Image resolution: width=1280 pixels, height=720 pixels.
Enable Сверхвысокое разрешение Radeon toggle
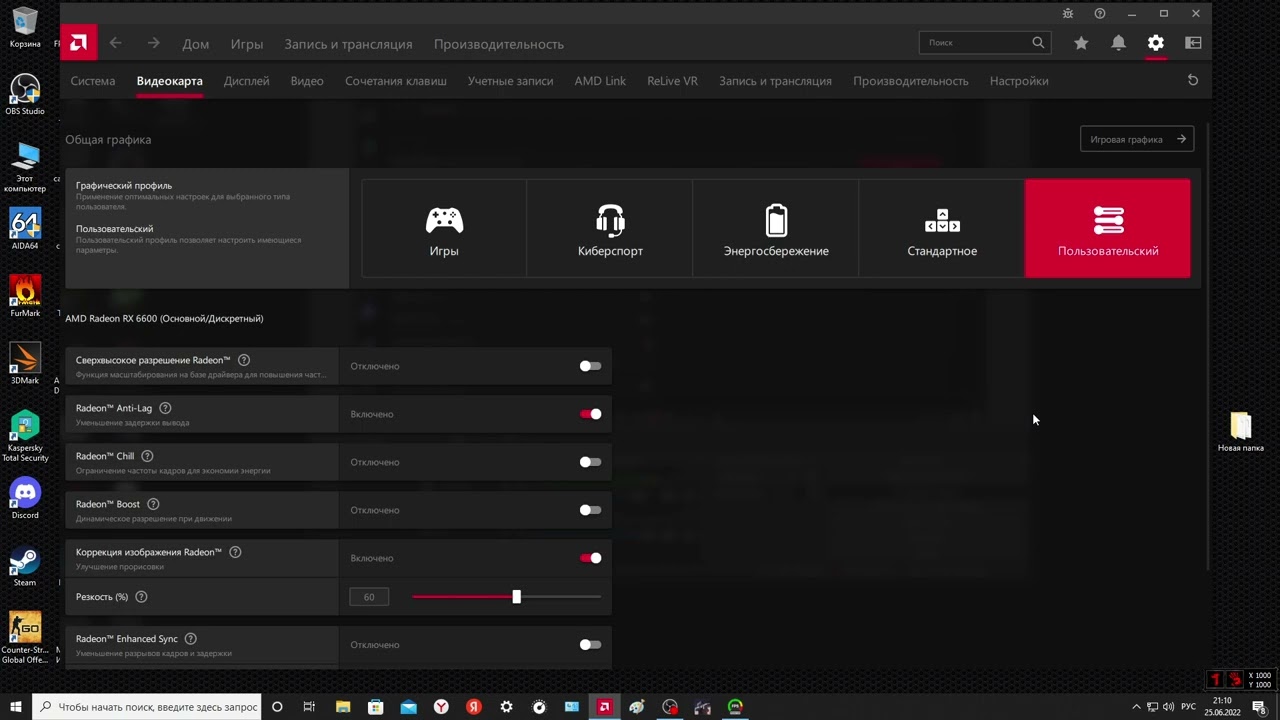click(x=590, y=366)
